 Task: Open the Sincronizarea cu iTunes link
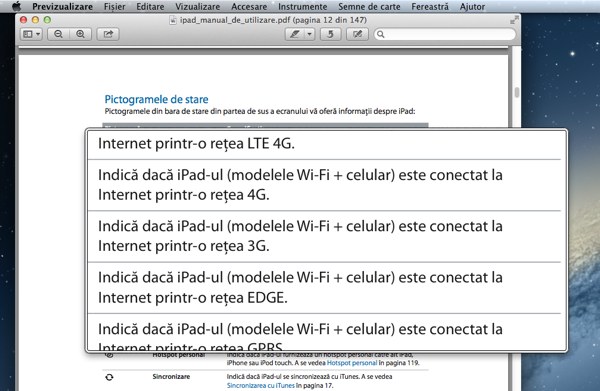(x=261, y=385)
